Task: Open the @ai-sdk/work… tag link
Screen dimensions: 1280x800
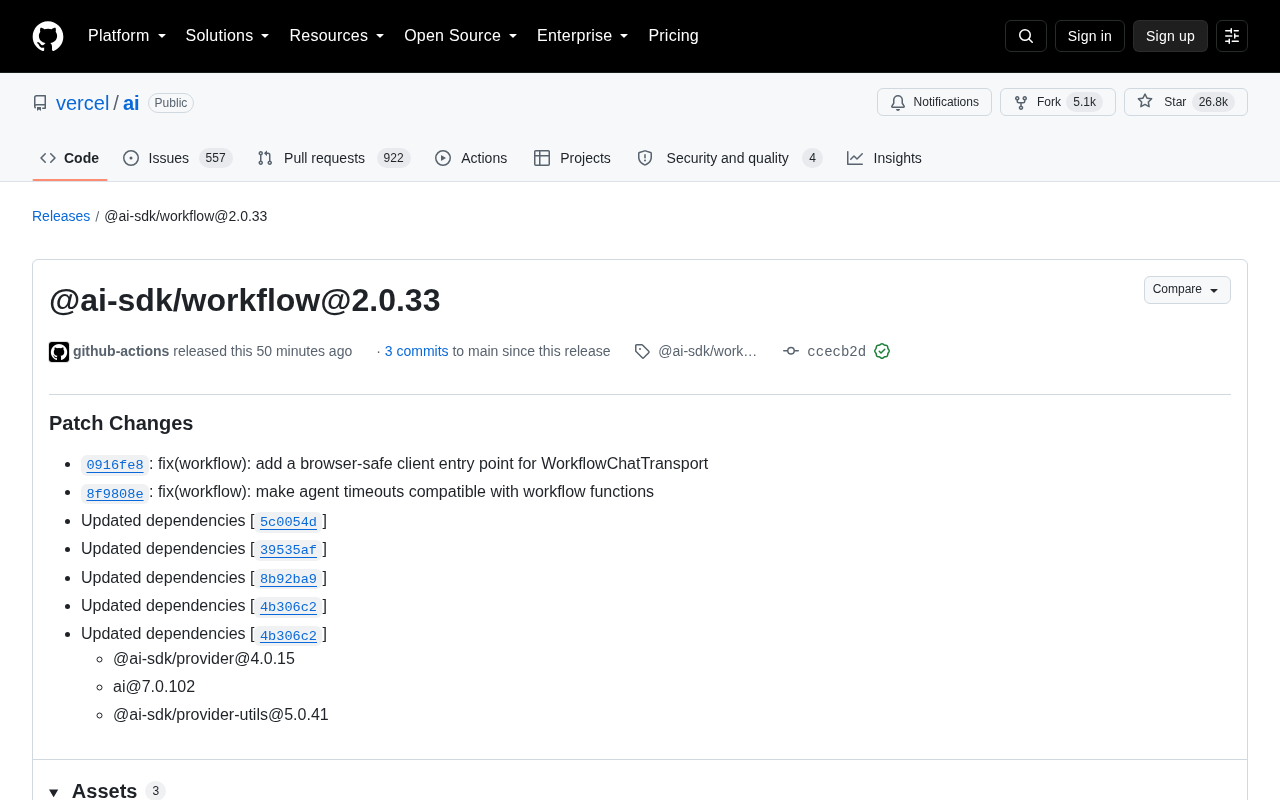Action: tap(707, 351)
